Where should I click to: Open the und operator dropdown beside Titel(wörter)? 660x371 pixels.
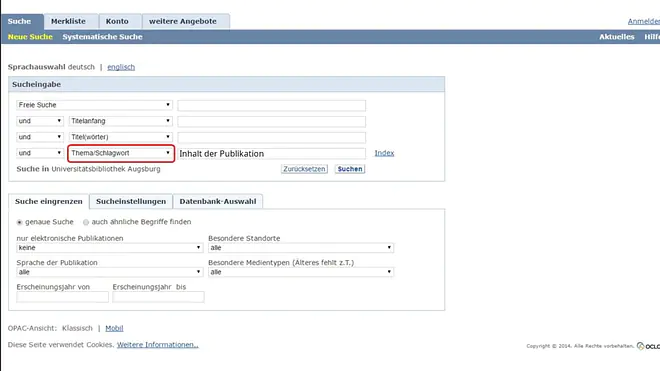(40, 137)
